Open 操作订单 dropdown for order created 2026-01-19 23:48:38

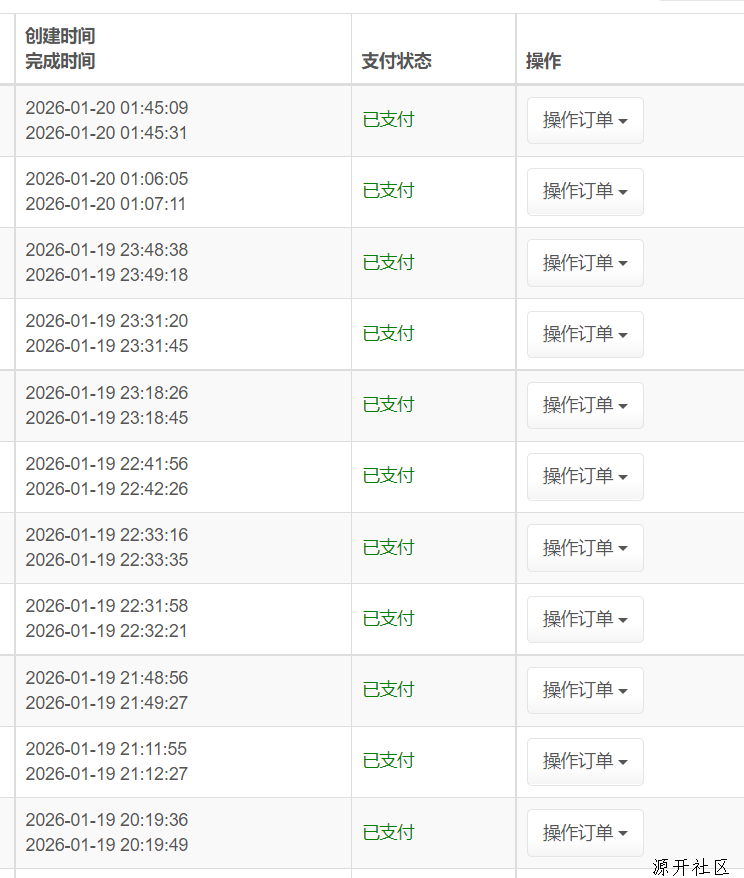tap(585, 263)
